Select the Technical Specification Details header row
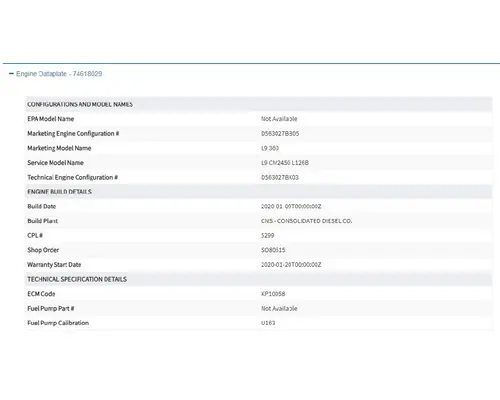This screenshot has height=400, width=500. click(x=259, y=279)
